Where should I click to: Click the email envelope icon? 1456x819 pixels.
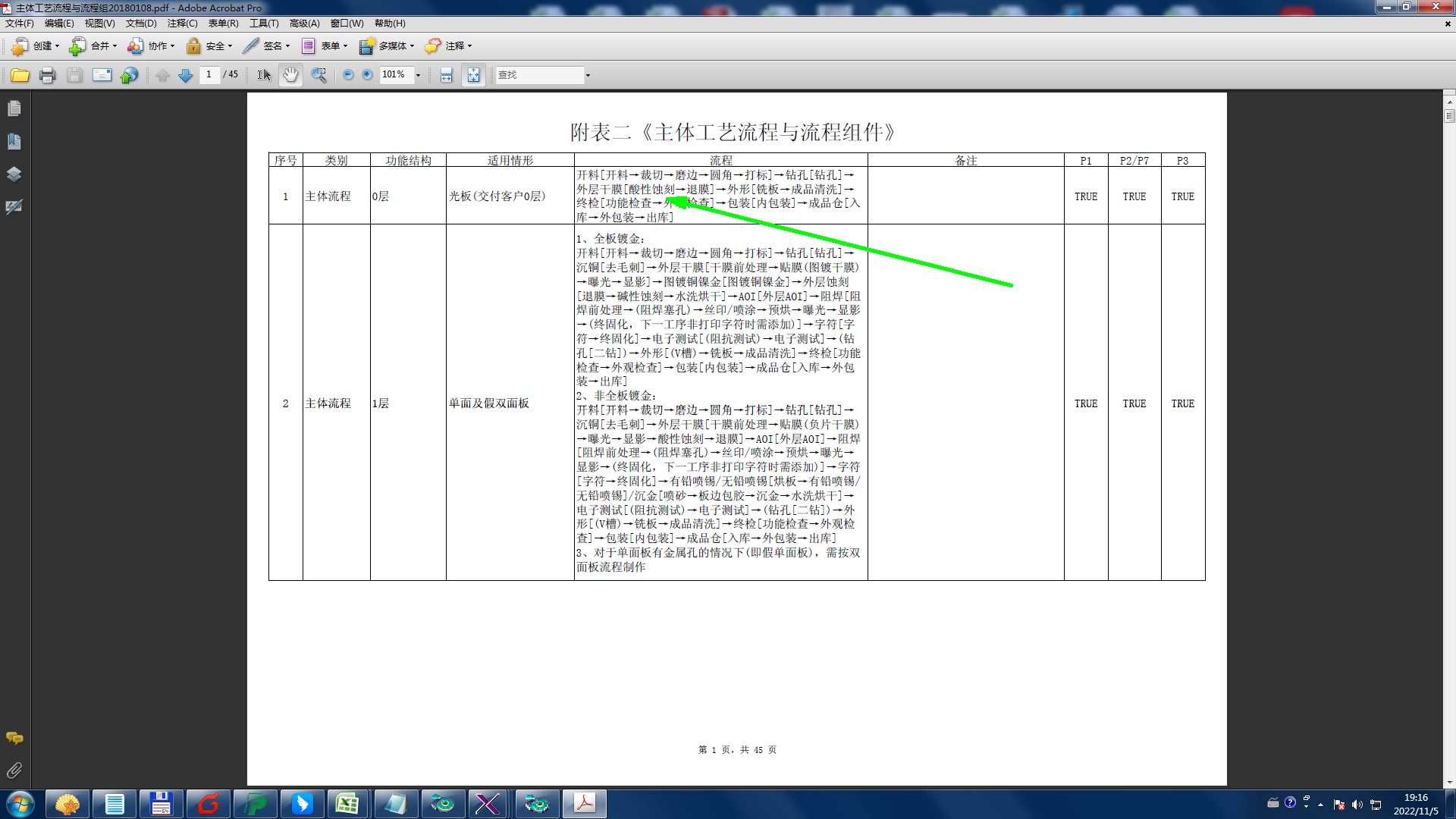click(102, 75)
